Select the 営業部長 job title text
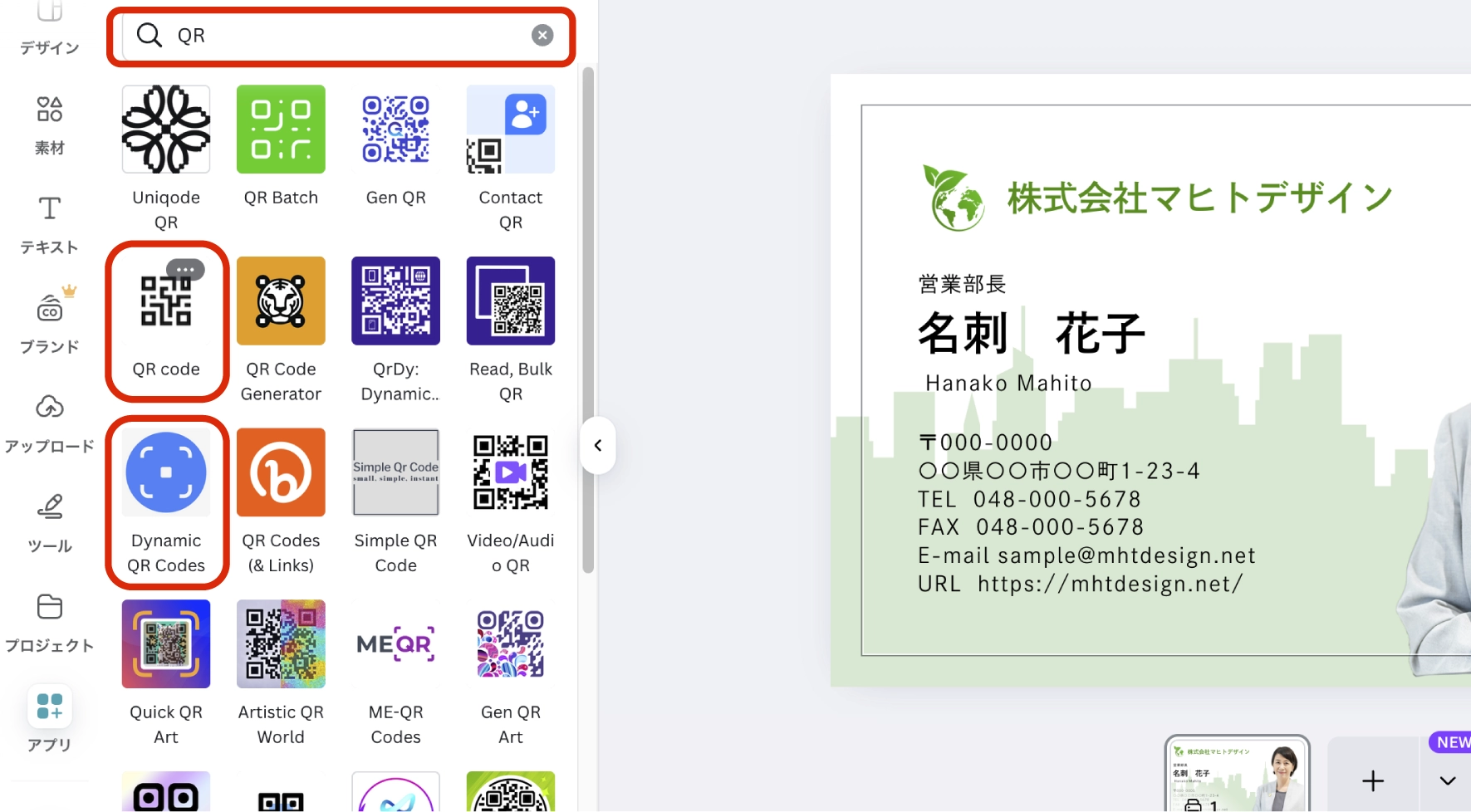 pyautogui.click(x=962, y=284)
